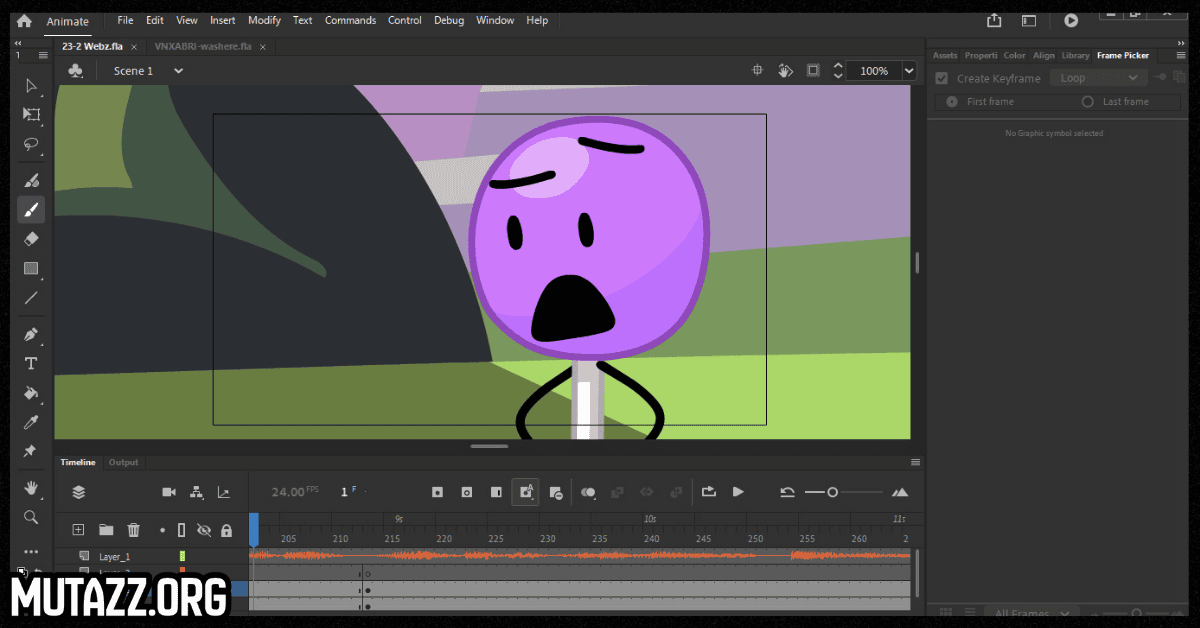This screenshot has height=628, width=1200.
Task: Select the Selection tool
Action: [31, 86]
